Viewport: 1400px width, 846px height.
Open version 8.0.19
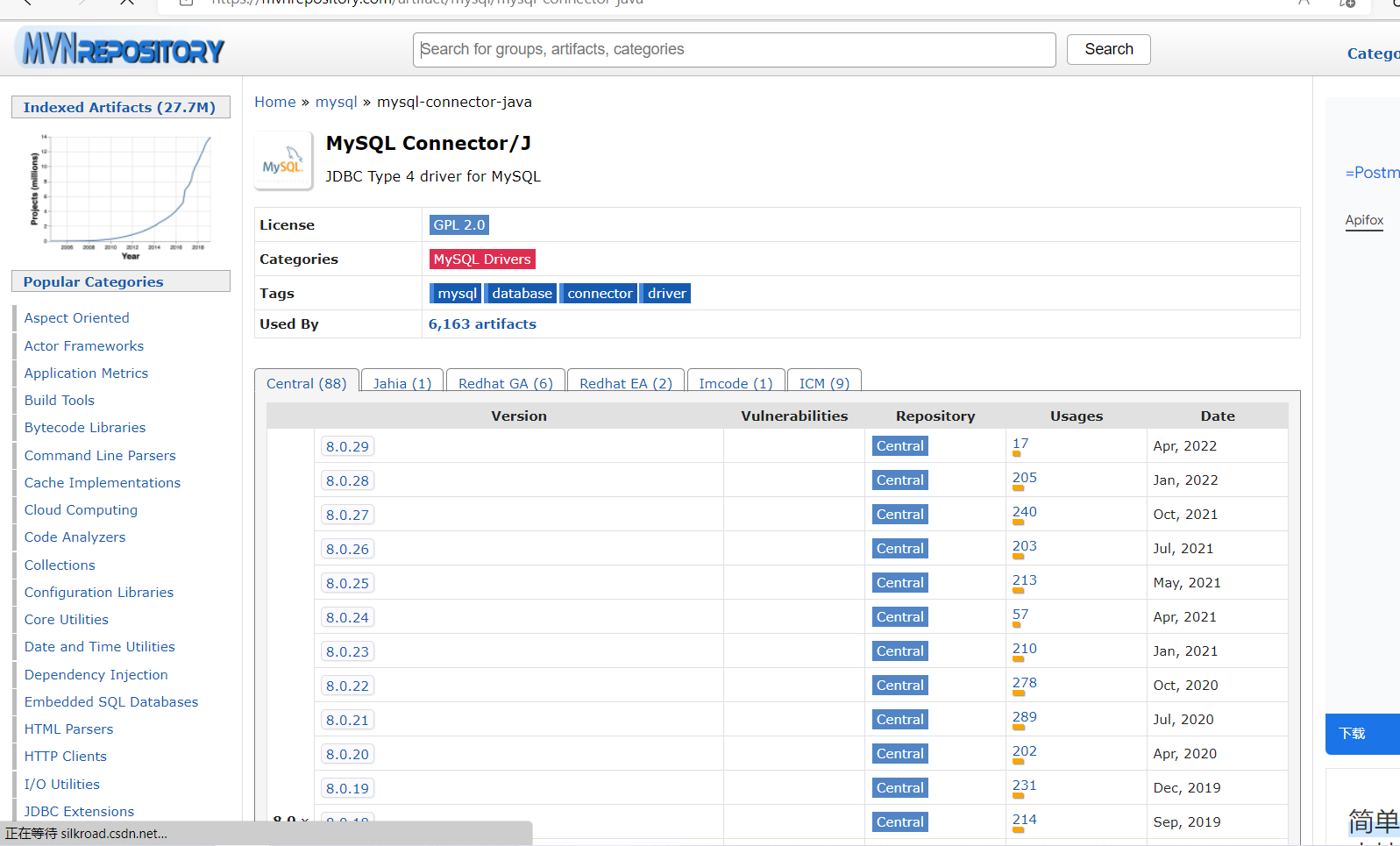click(x=347, y=788)
